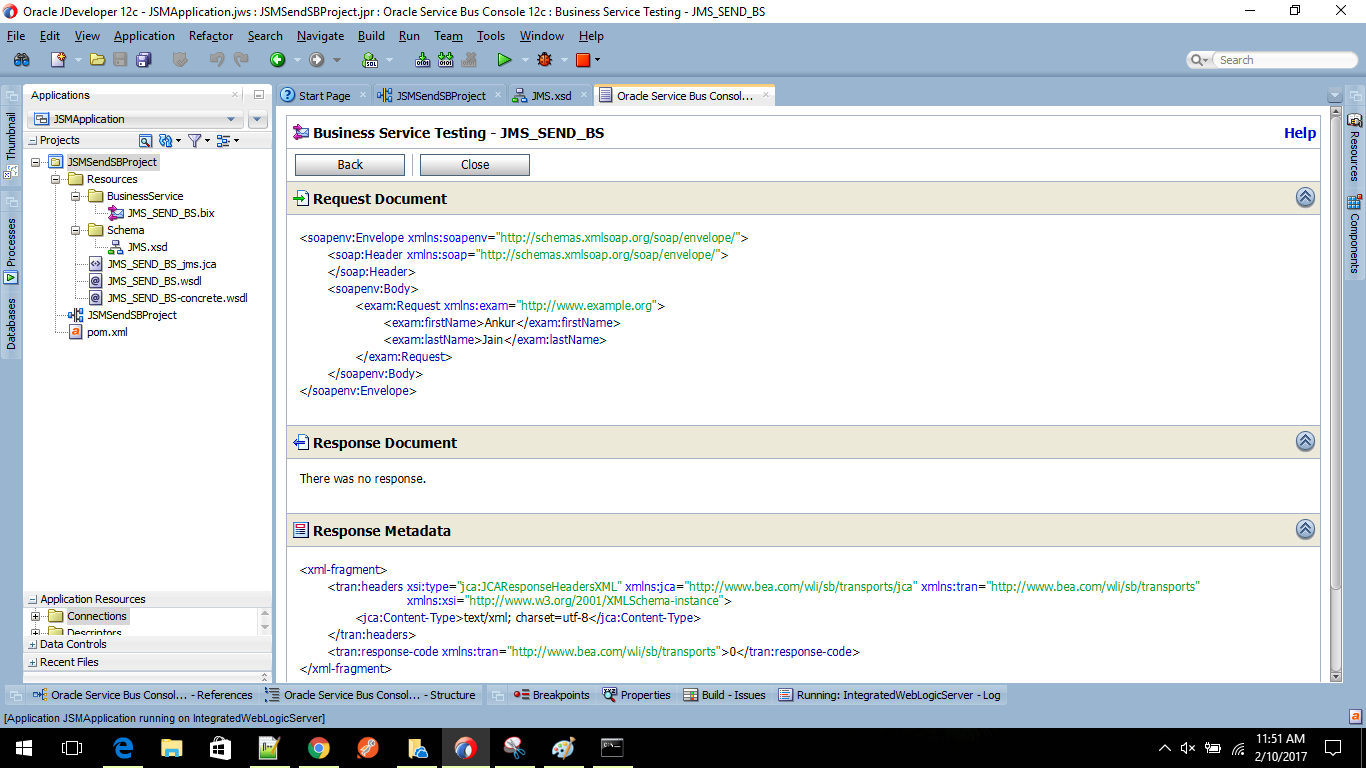1366x768 pixels.
Task: Select JMS_SEND_BS-concrete.wsdl file
Action: 177,298
